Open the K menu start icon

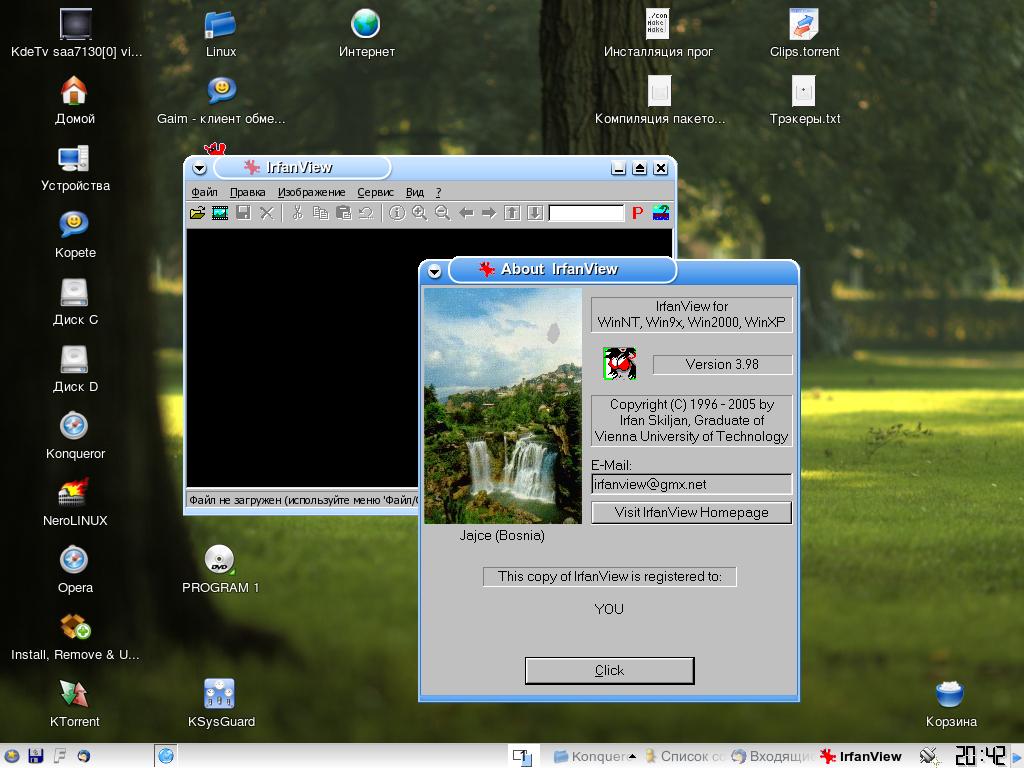pyautogui.click(x=11, y=756)
